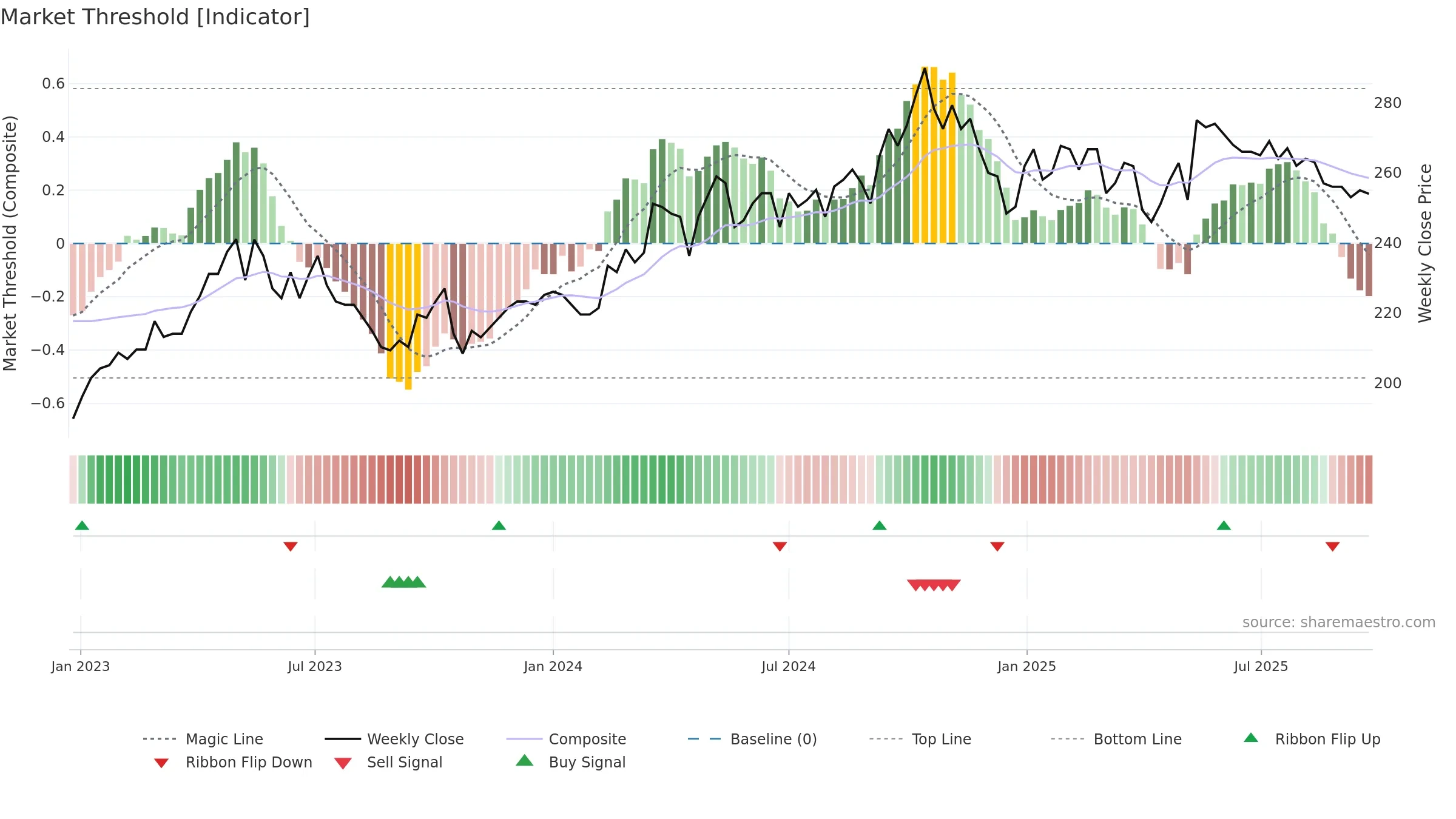Click the red Ribbon Flip Down marker after Jul 2025
The height and width of the screenshot is (819, 1456).
tap(1333, 547)
